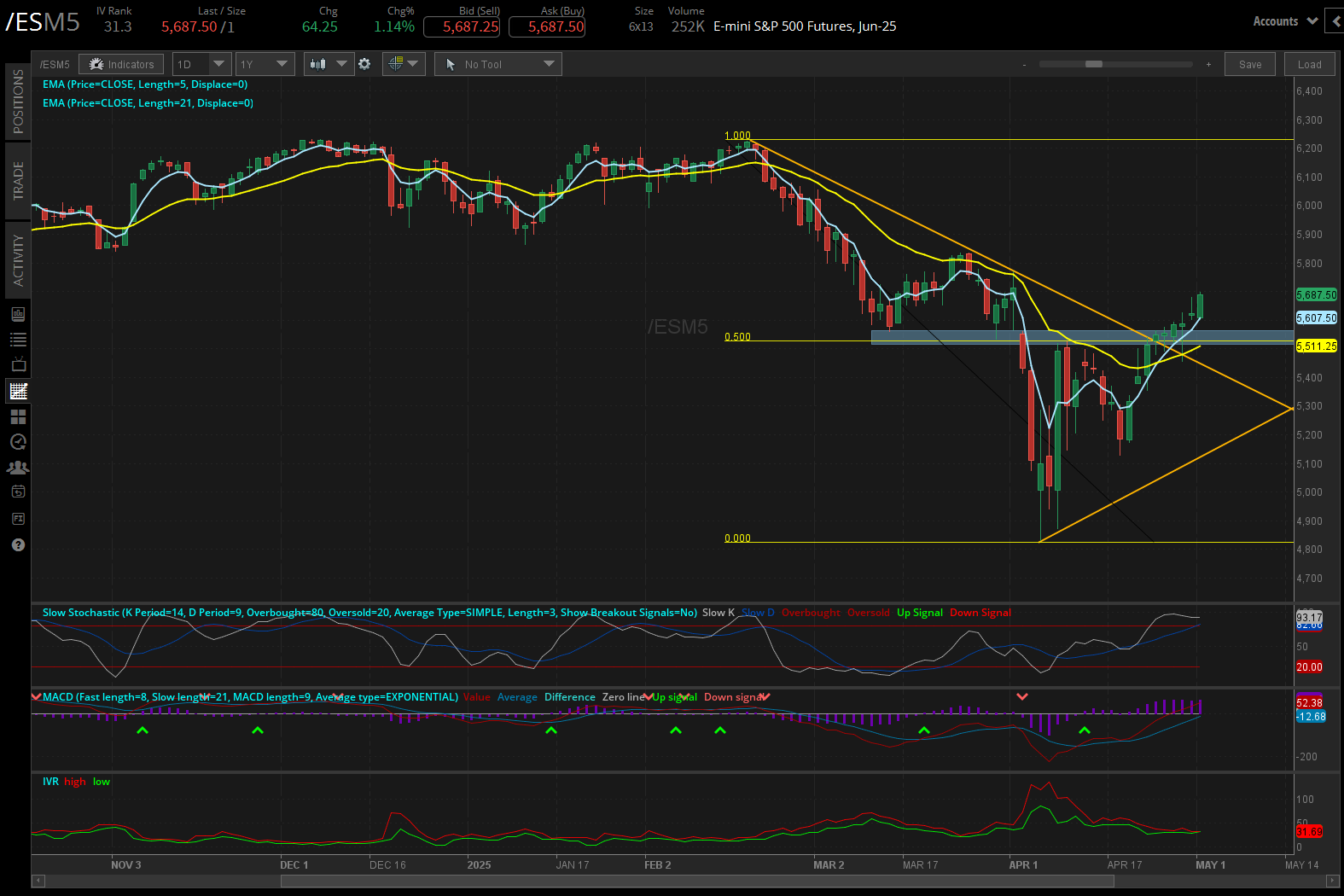Screen dimensions: 1344x896
Task: Click the plus zoom-in sign
Action: (1208, 64)
